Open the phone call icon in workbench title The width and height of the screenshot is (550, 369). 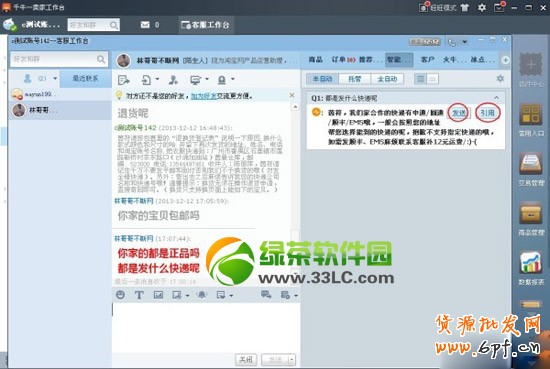click(x=452, y=42)
